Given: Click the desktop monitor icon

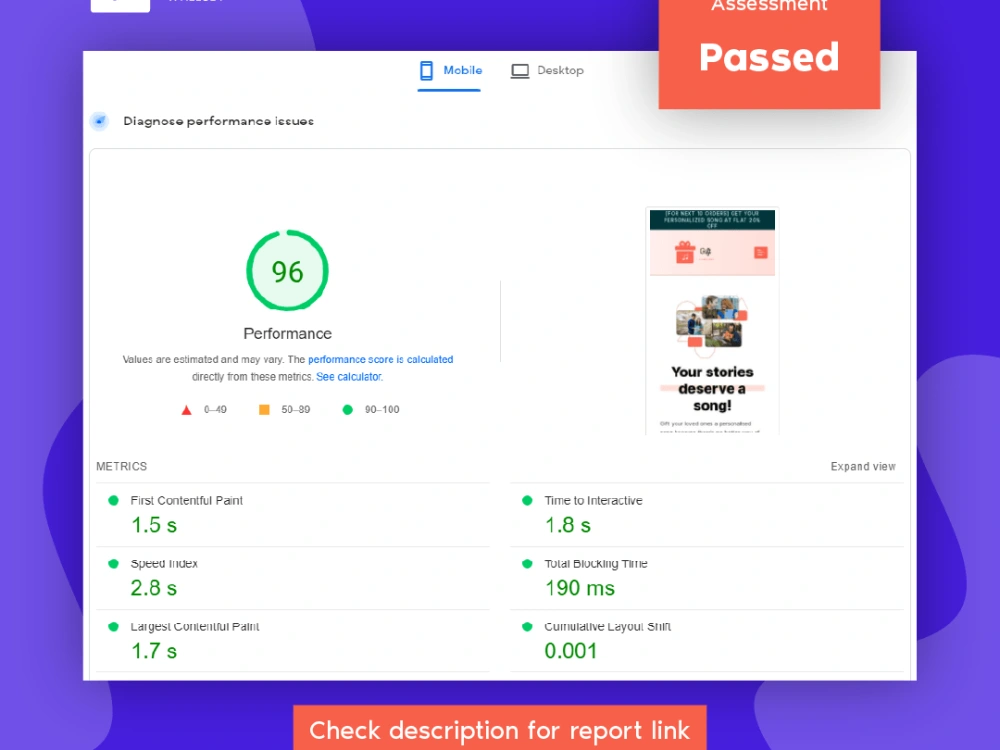Looking at the screenshot, I should (x=520, y=71).
